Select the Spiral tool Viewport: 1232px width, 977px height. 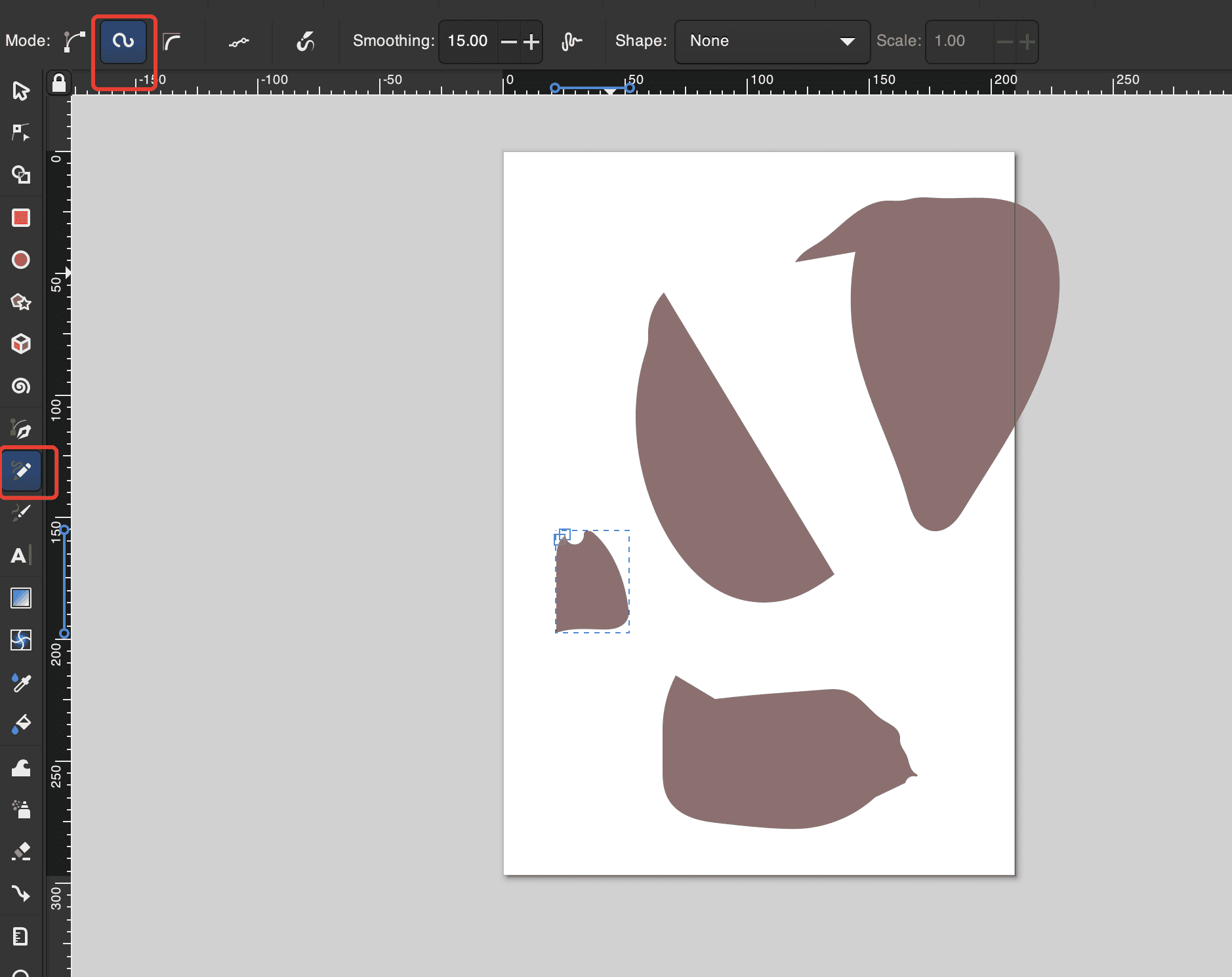click(21, 386)
